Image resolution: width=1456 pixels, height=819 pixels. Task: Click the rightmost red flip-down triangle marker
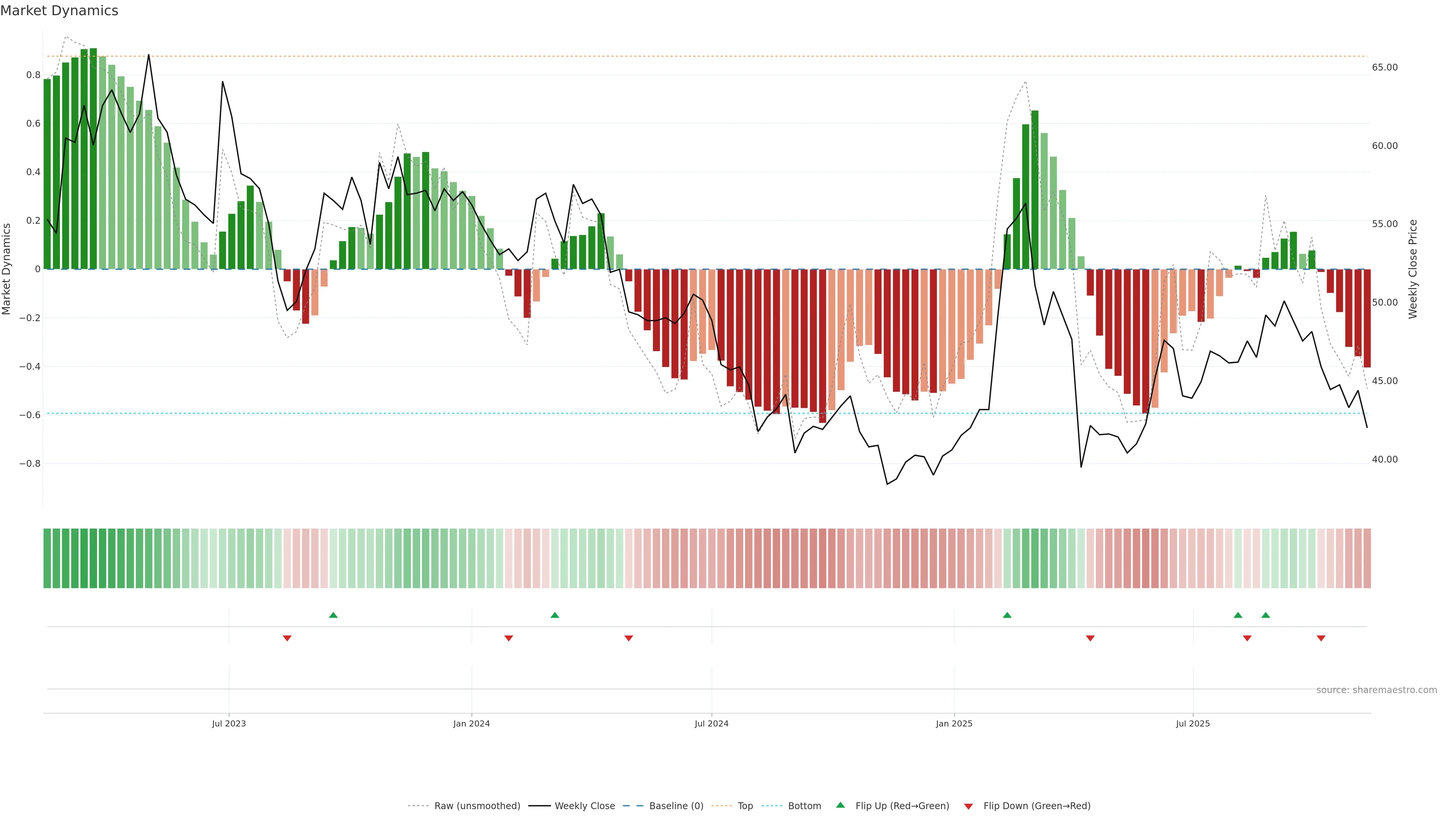click(1321, 638)
